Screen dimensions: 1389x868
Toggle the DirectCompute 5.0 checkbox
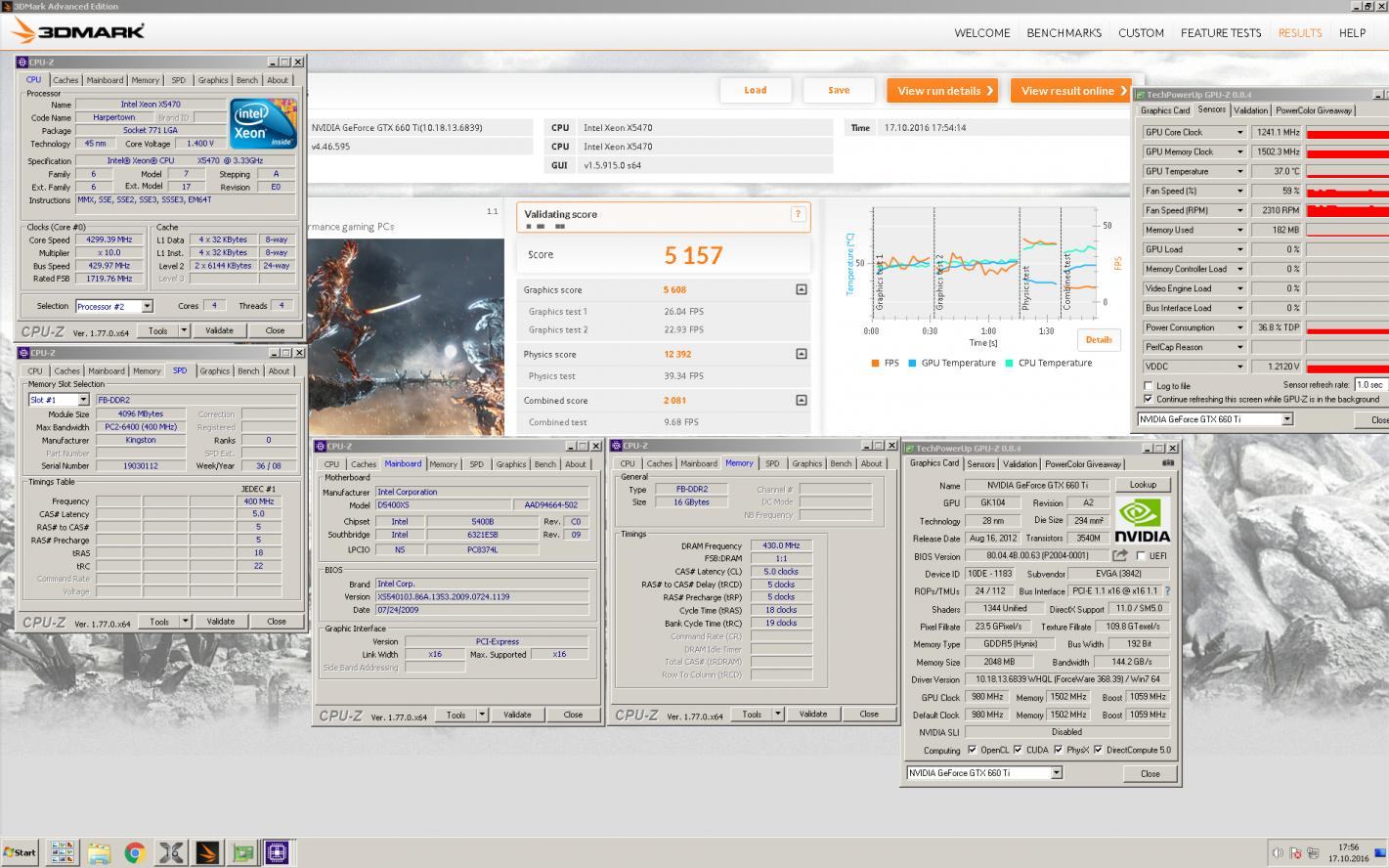(1098, 750)
